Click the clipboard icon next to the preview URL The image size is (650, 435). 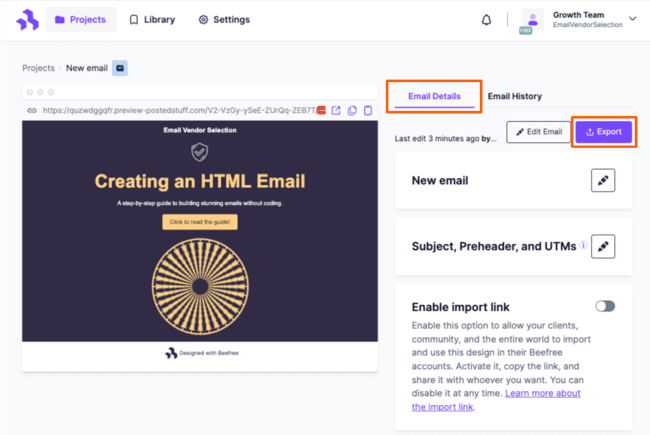368,110
